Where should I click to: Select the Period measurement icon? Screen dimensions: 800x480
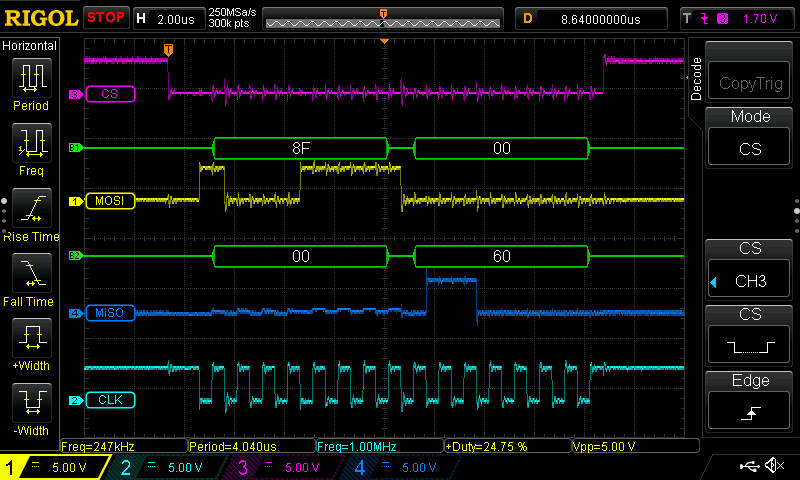(x=32, y=78)
